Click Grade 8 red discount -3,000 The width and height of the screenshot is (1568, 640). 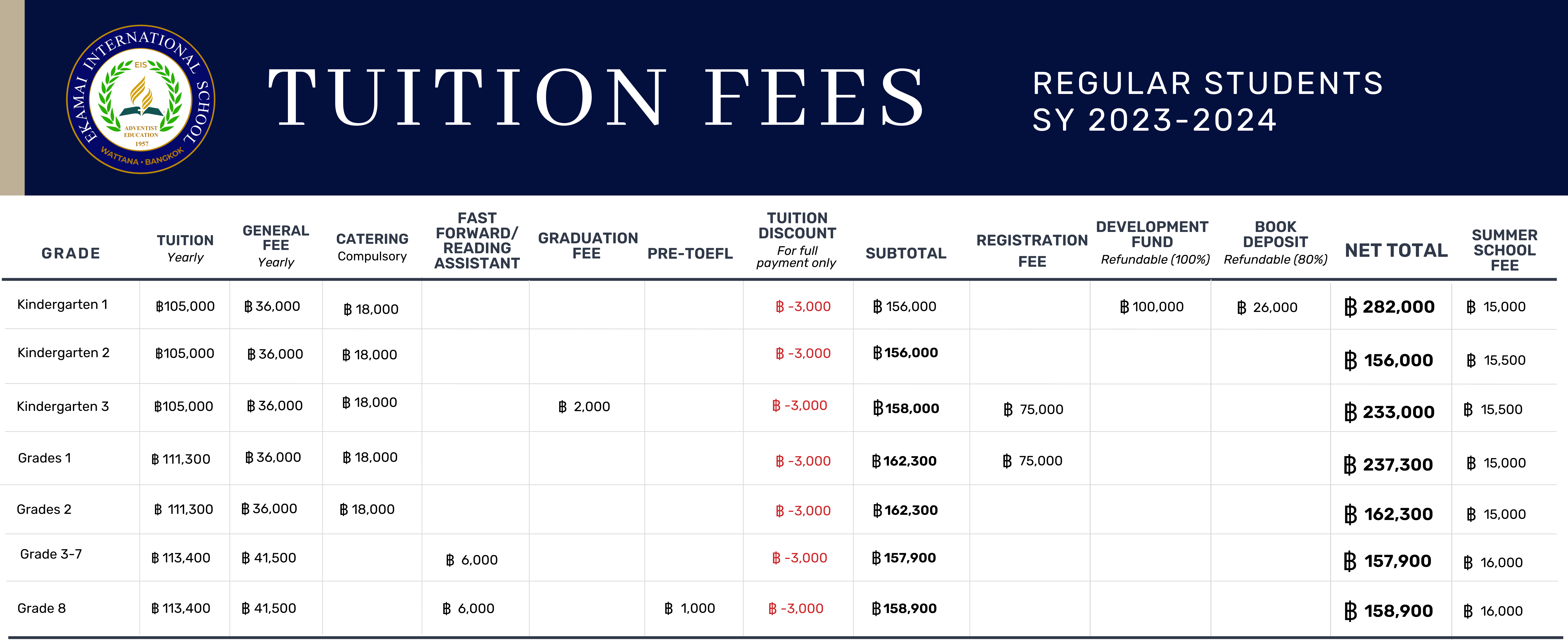[795, 608]
